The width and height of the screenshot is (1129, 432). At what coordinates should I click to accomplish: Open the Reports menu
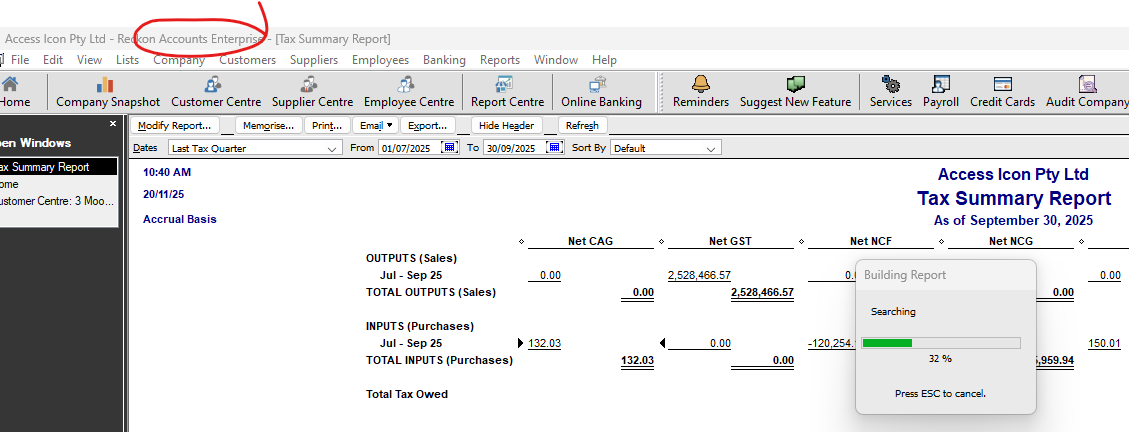tap(500, 60)
